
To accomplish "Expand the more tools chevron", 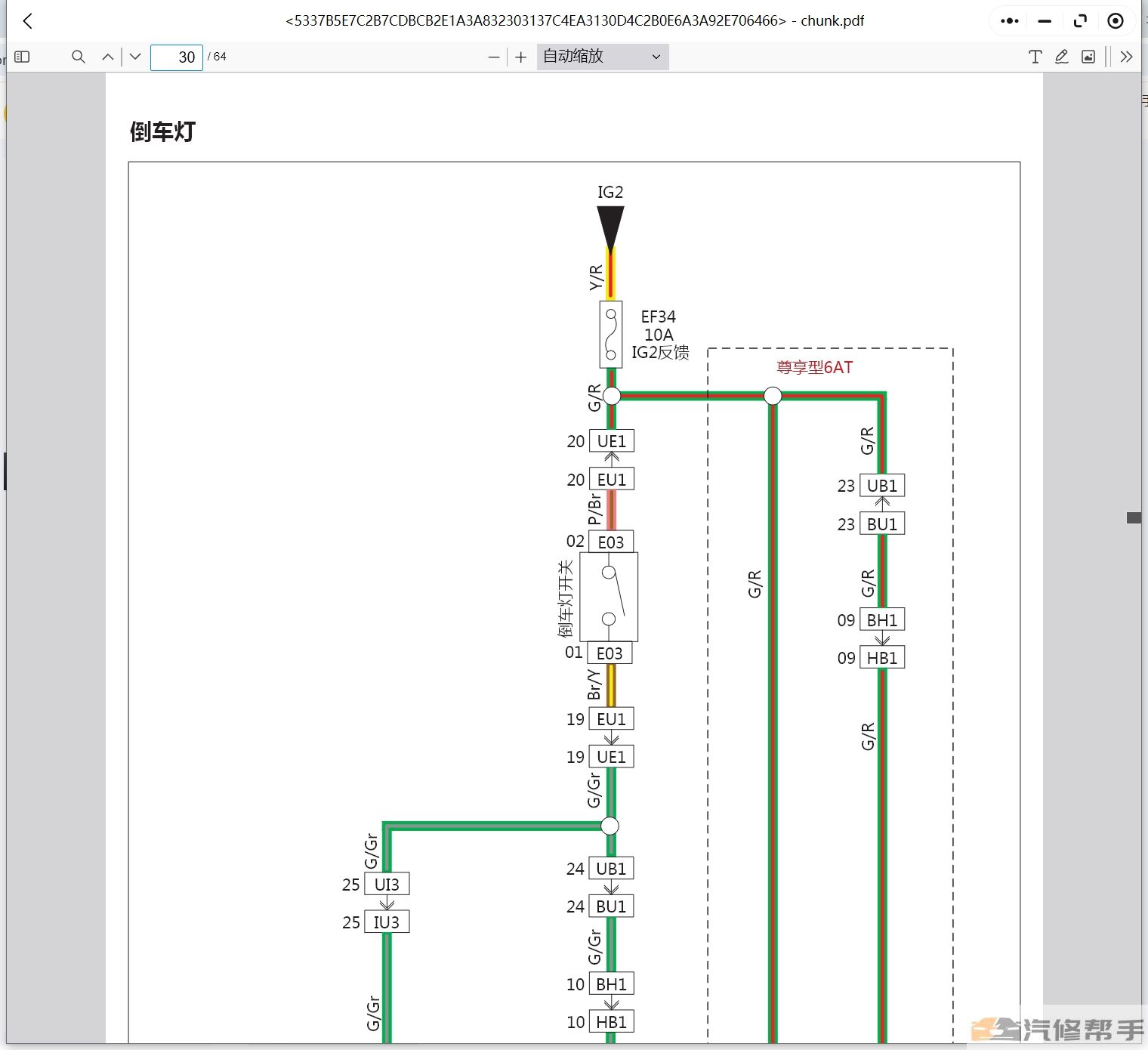I will (1126, 57).
